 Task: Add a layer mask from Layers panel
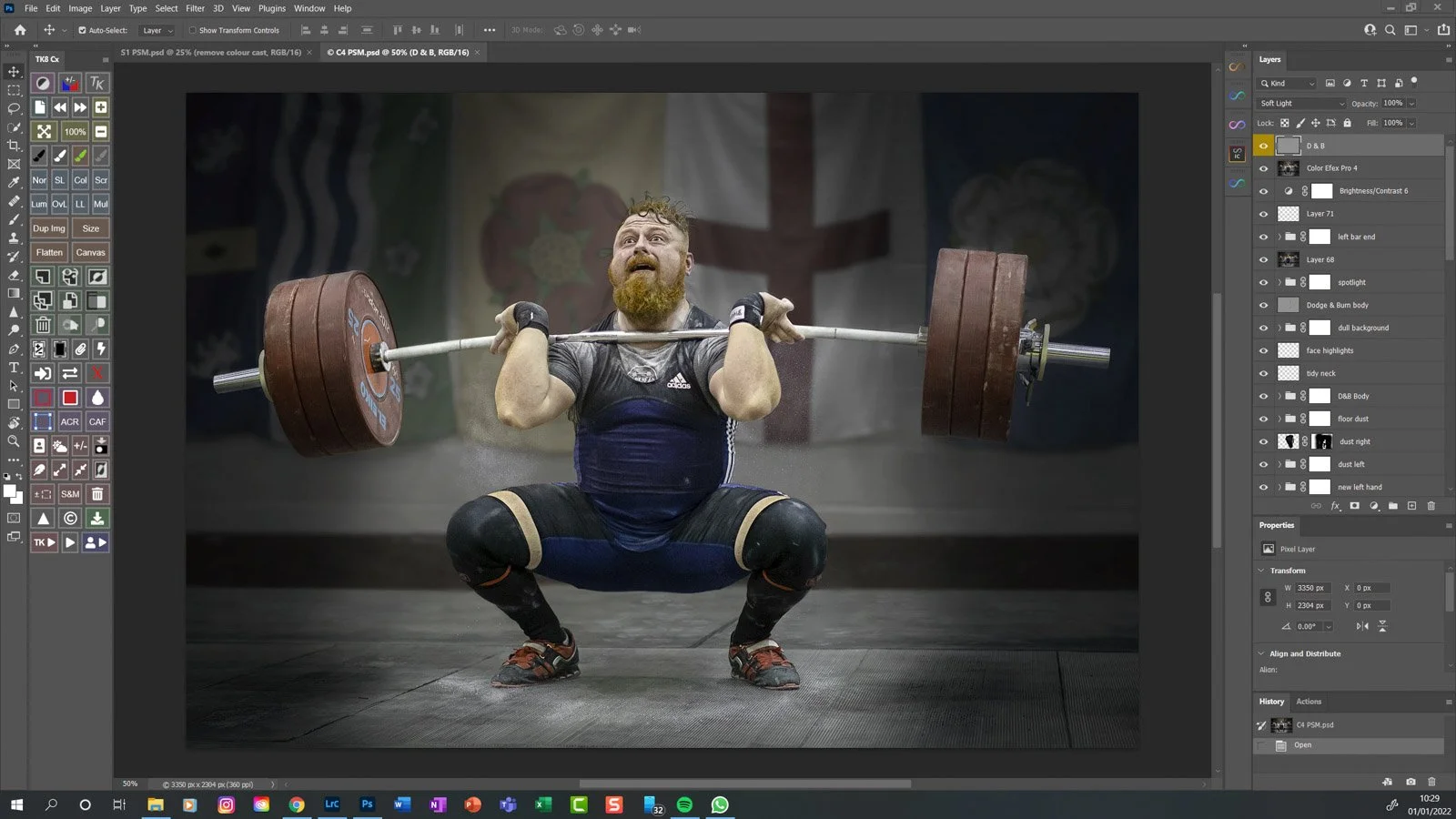tap(1354, 506)
